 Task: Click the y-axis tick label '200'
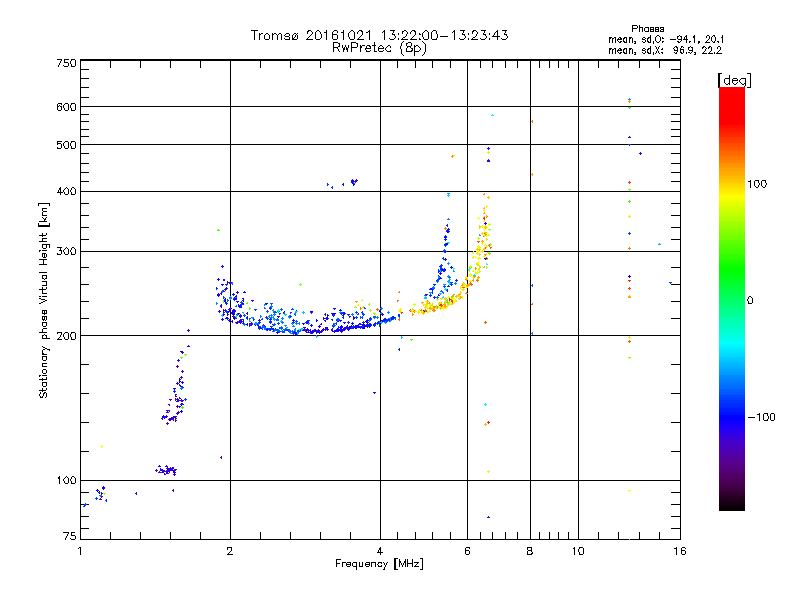click(66, 336)
